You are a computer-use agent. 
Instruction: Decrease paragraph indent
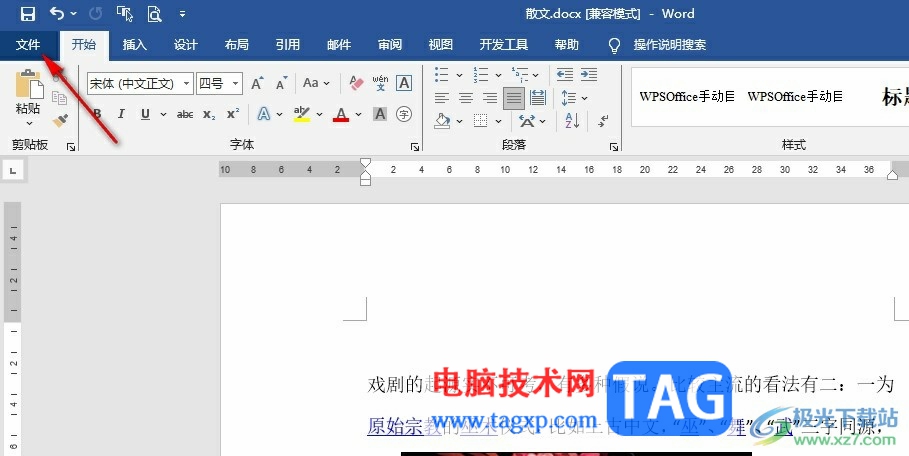[565, 74]
